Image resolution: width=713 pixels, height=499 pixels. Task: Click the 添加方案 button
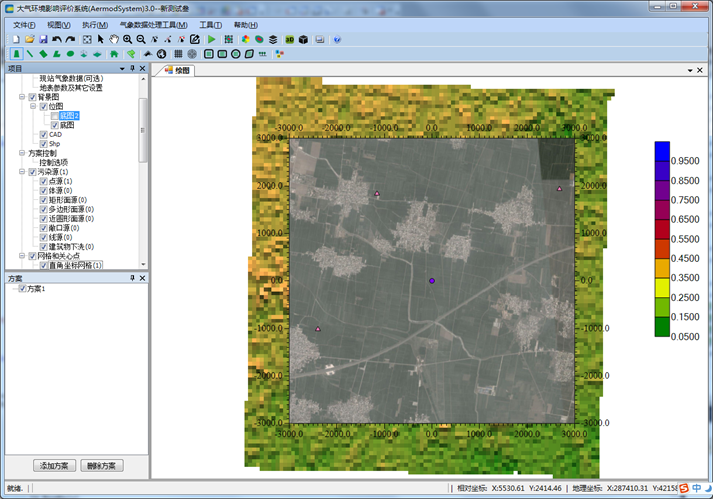point(55,466)
